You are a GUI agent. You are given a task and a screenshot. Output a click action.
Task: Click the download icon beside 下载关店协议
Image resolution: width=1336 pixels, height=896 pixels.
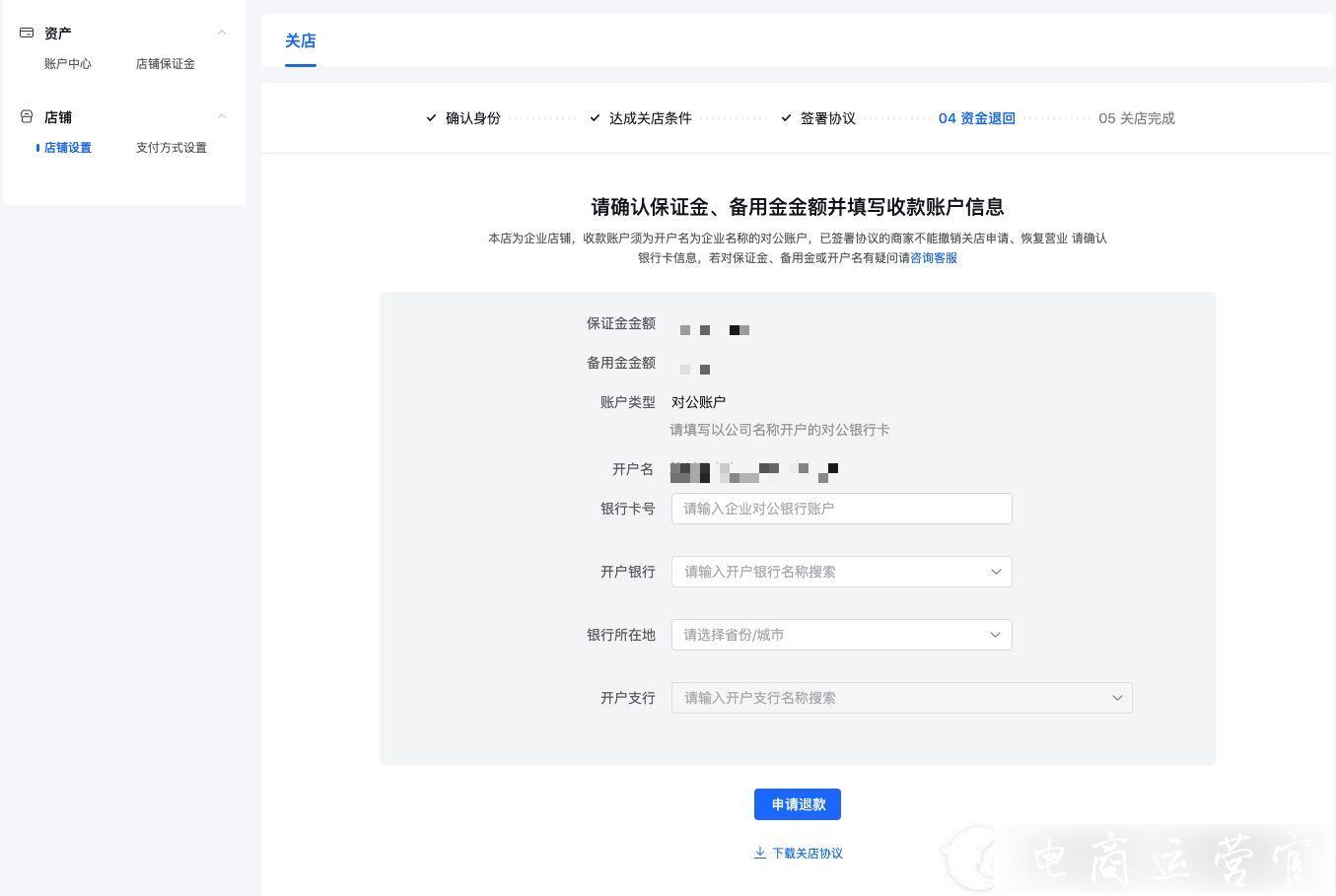(x=760, y=853)
